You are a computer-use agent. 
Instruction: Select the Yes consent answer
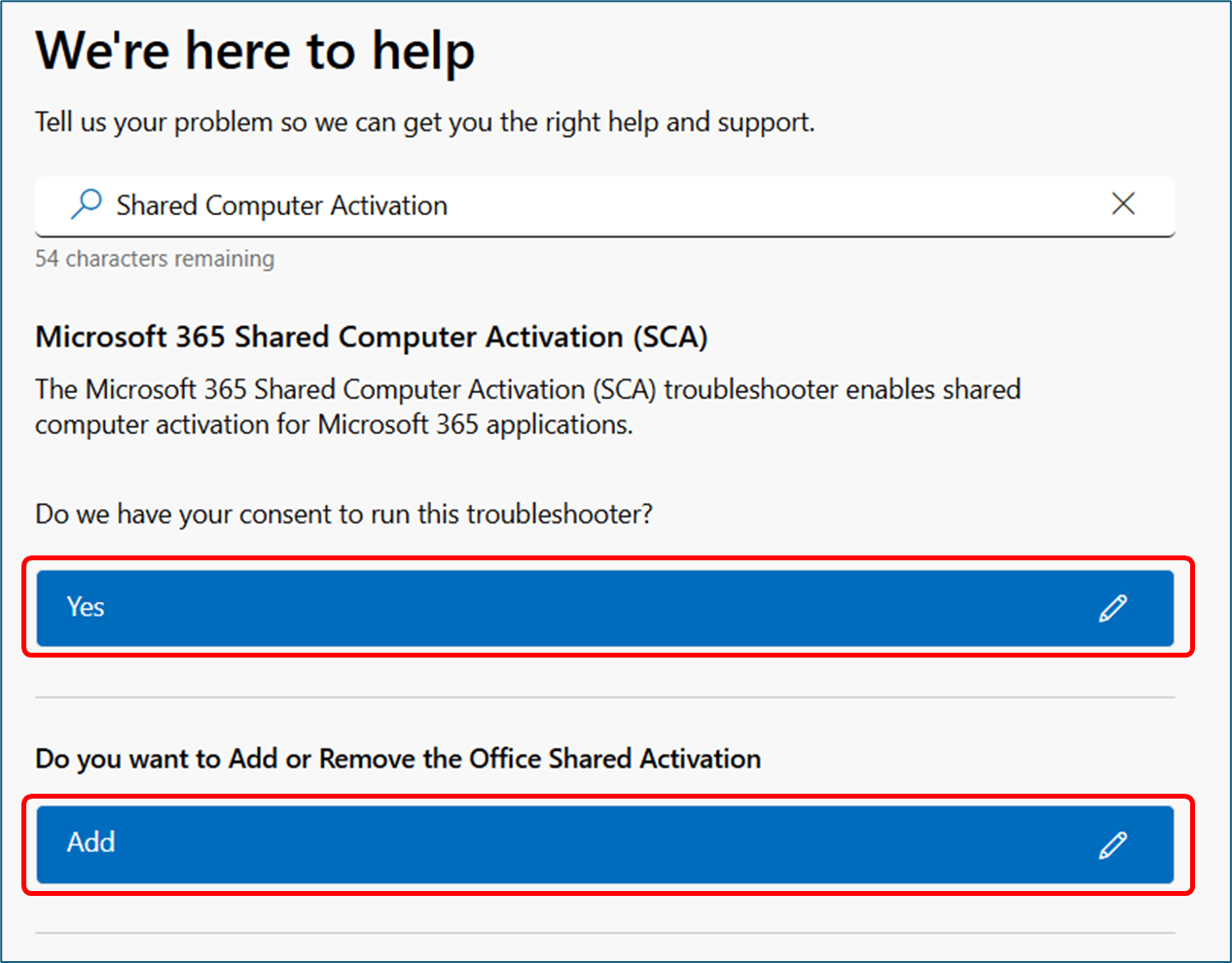tap(584, 608)
